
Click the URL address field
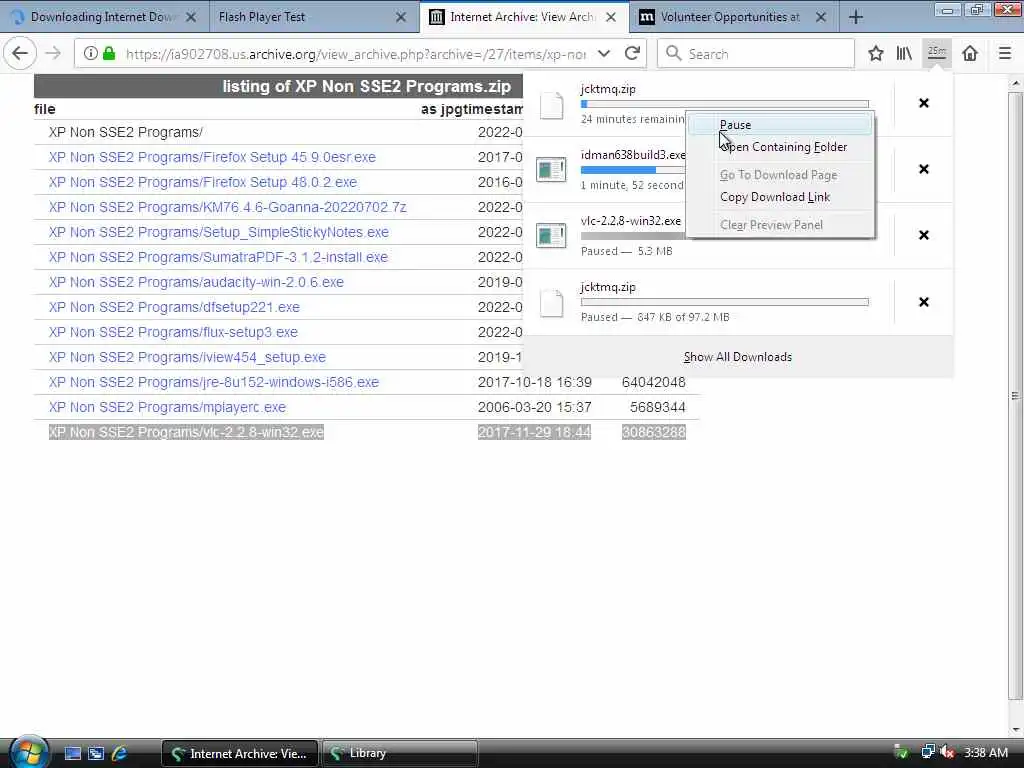356,54
